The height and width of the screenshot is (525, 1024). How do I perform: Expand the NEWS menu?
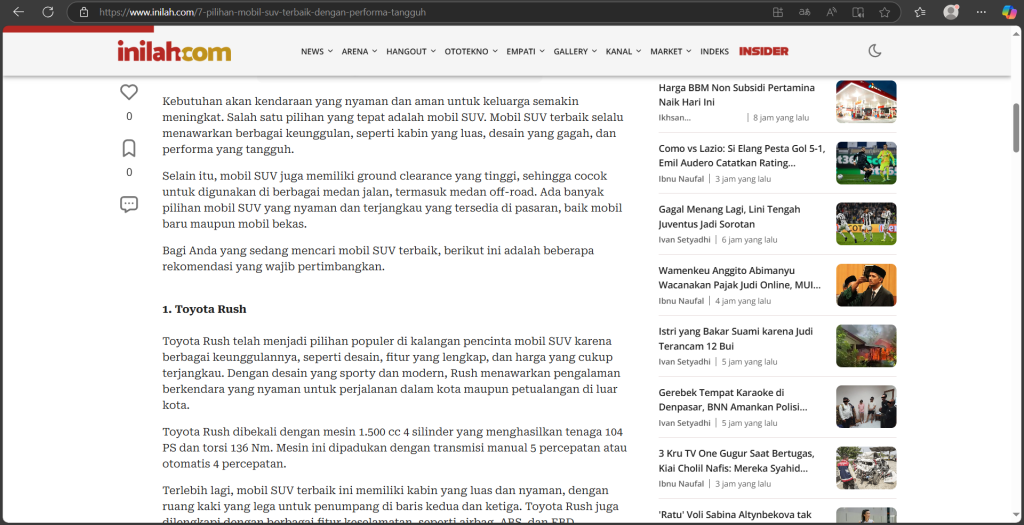click(317, 52)
